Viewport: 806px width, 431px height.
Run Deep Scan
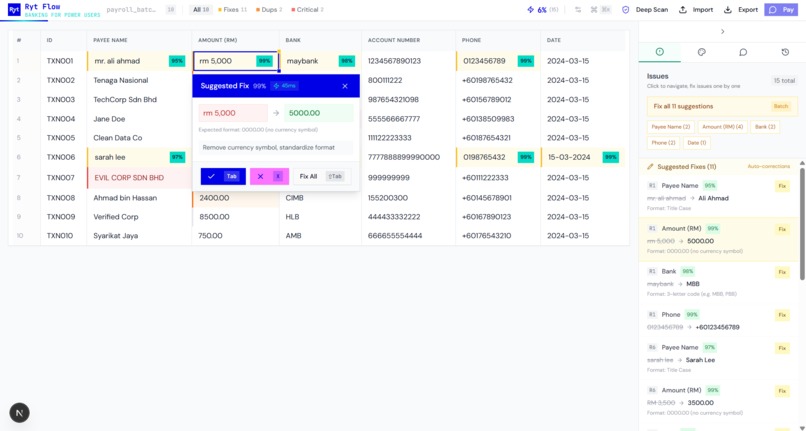645,10
